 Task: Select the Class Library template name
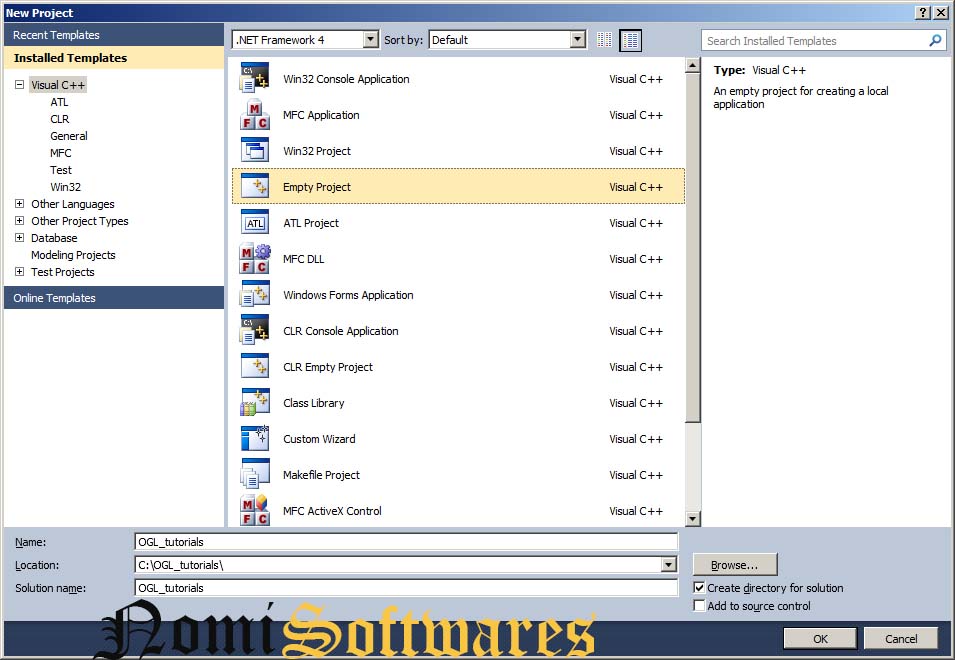tap(314, 403)
